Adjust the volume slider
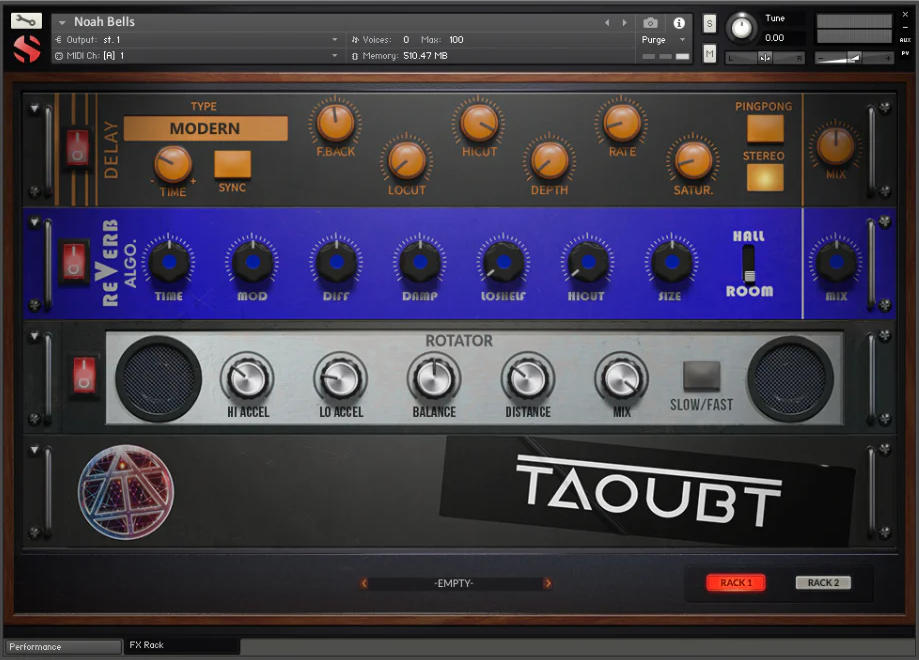The image size is (919, 660). pos(855,57)
